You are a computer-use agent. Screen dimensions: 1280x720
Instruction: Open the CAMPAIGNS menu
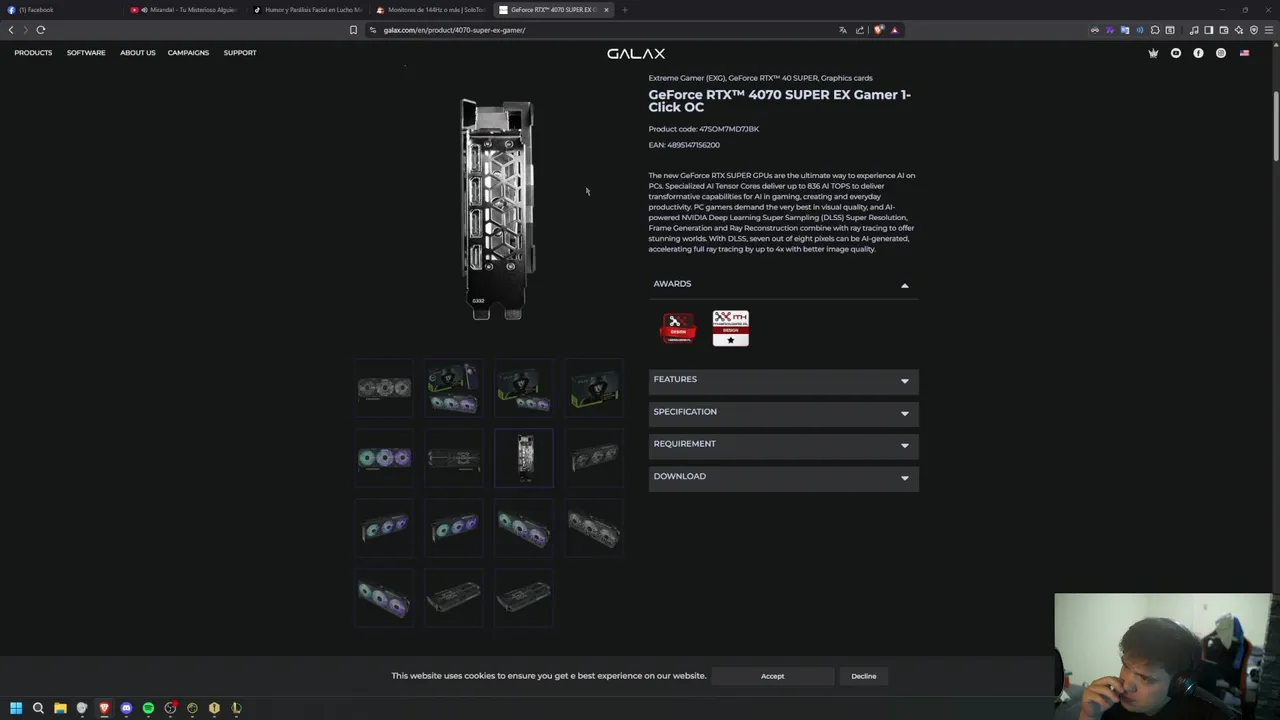click(x=189, y=53)
